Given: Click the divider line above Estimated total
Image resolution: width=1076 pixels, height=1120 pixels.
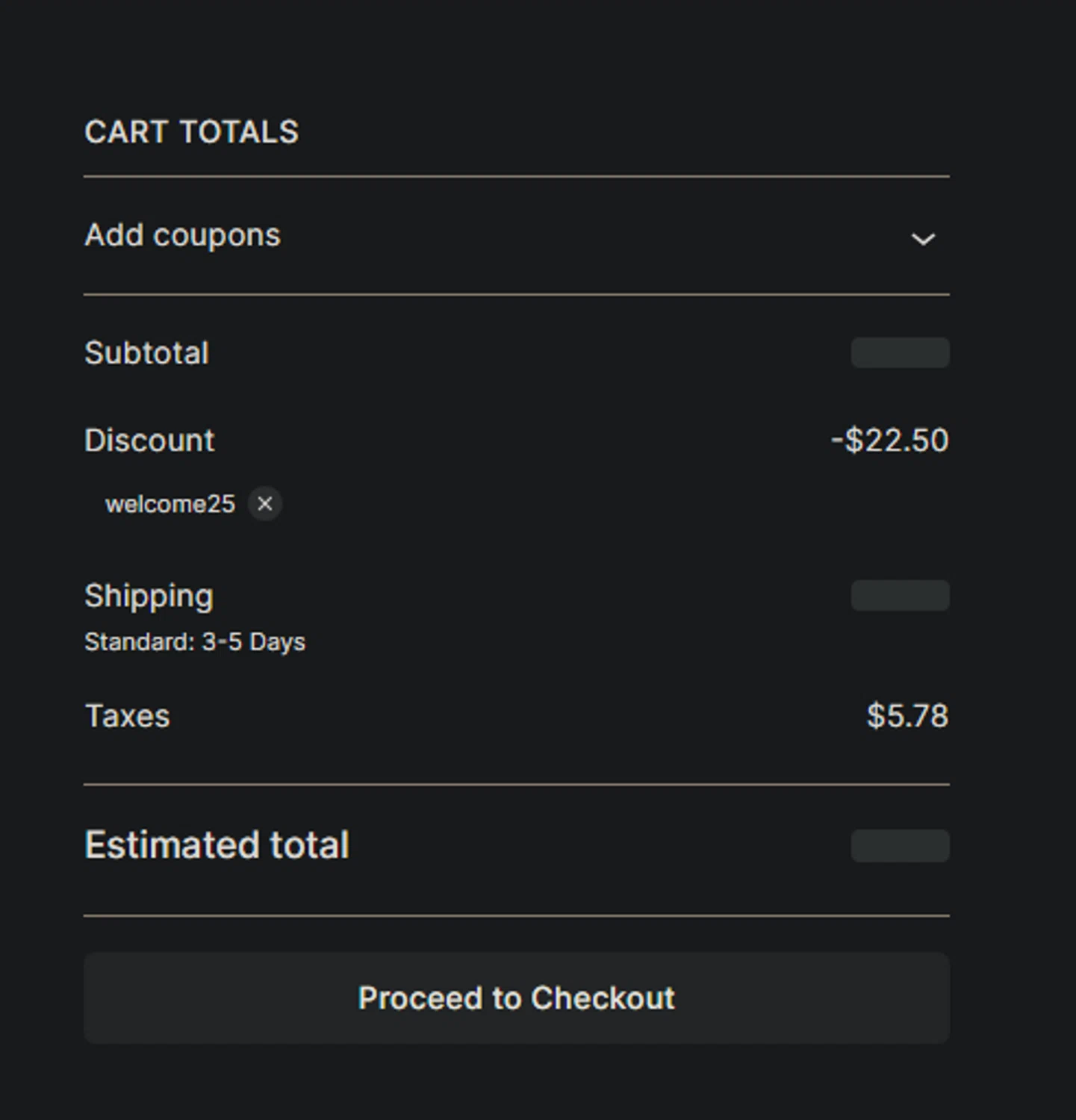Looking at the screenshot, I should coord(517,784).
